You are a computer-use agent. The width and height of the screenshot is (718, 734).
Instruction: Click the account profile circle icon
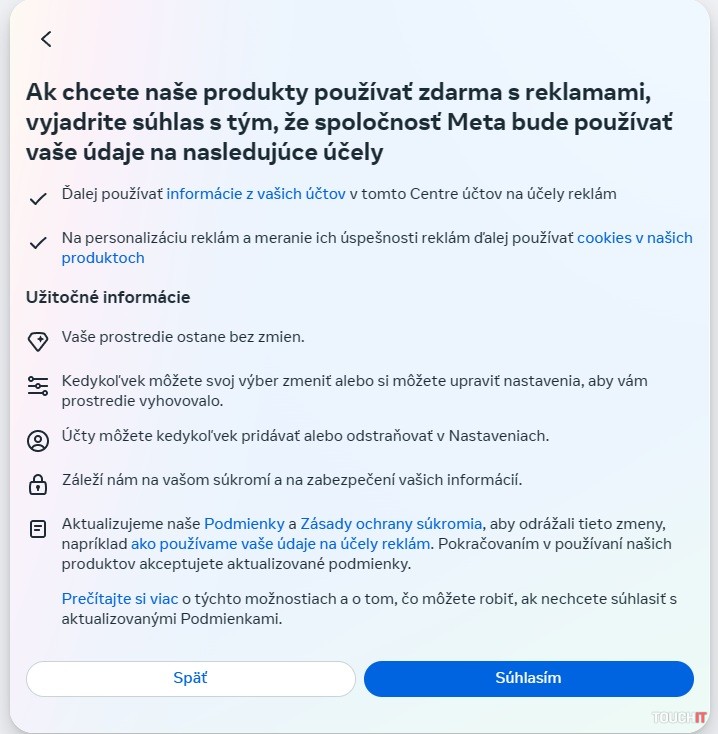point(38,440)
